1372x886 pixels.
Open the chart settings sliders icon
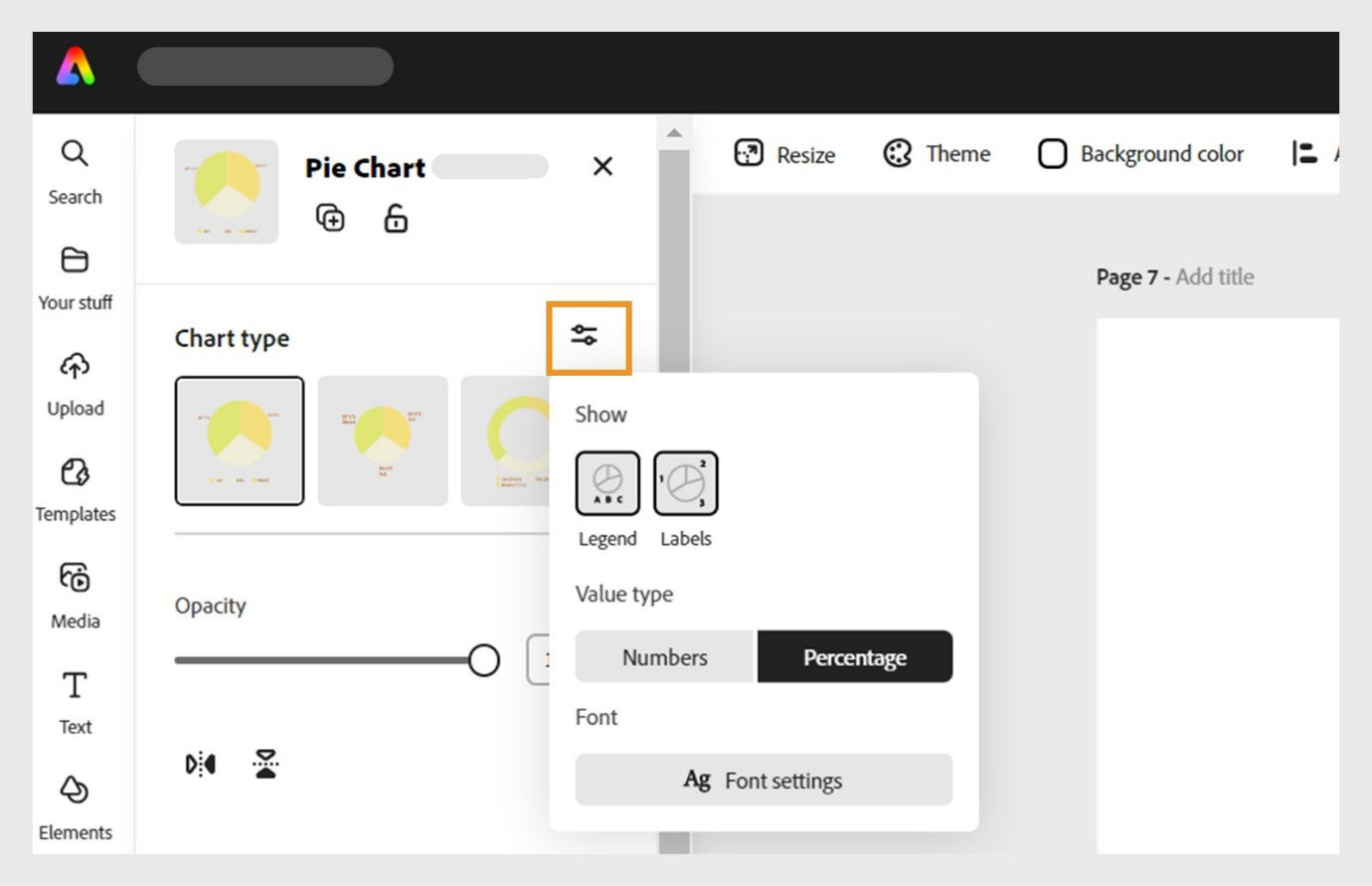pos(585,336)
